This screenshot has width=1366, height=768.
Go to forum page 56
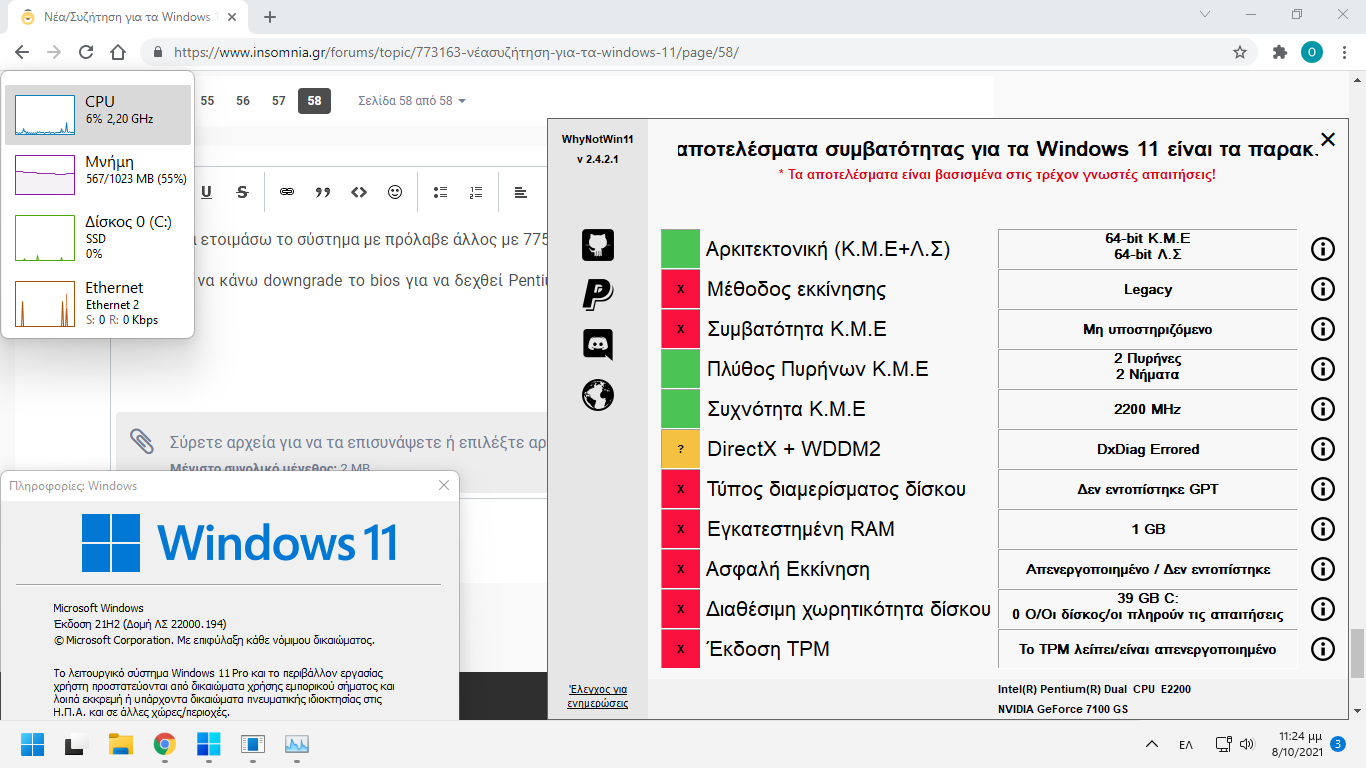pyautogui.click(x=243, y=101)
